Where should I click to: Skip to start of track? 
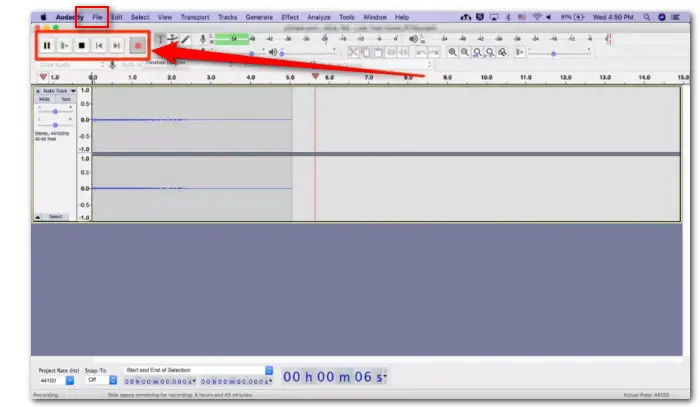99,46
